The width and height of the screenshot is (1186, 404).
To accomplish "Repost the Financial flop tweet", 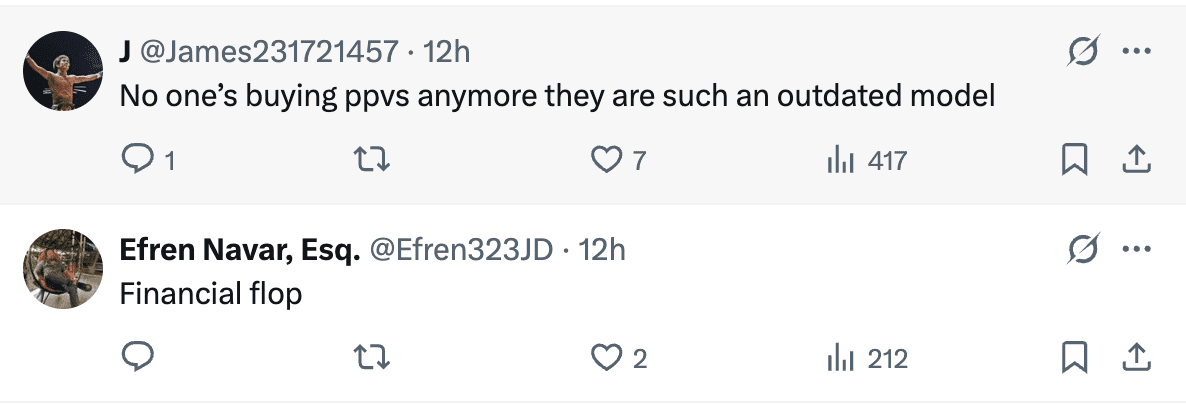I will (371, 357).
